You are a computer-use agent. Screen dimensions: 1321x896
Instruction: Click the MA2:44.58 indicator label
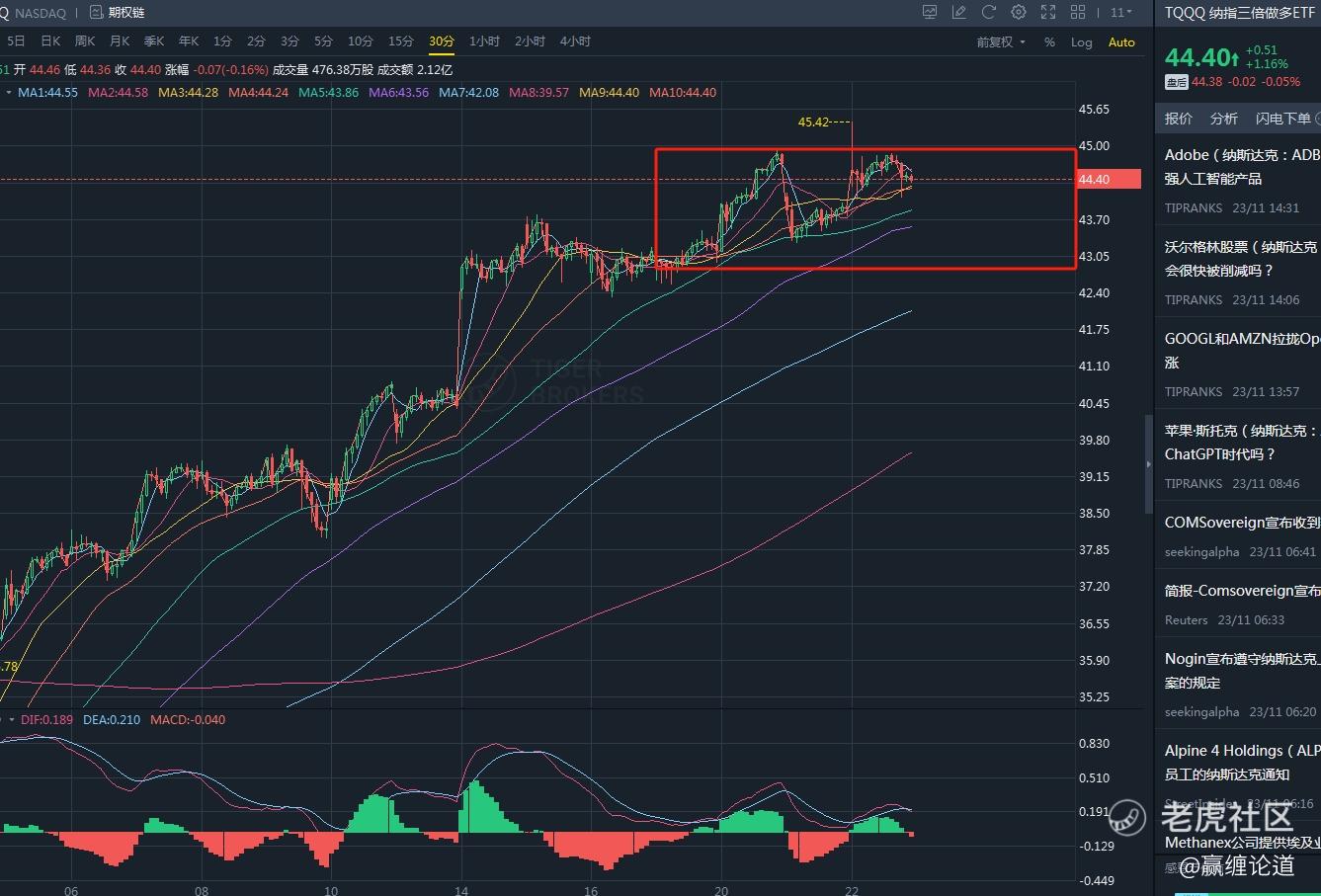coord(118,93)
